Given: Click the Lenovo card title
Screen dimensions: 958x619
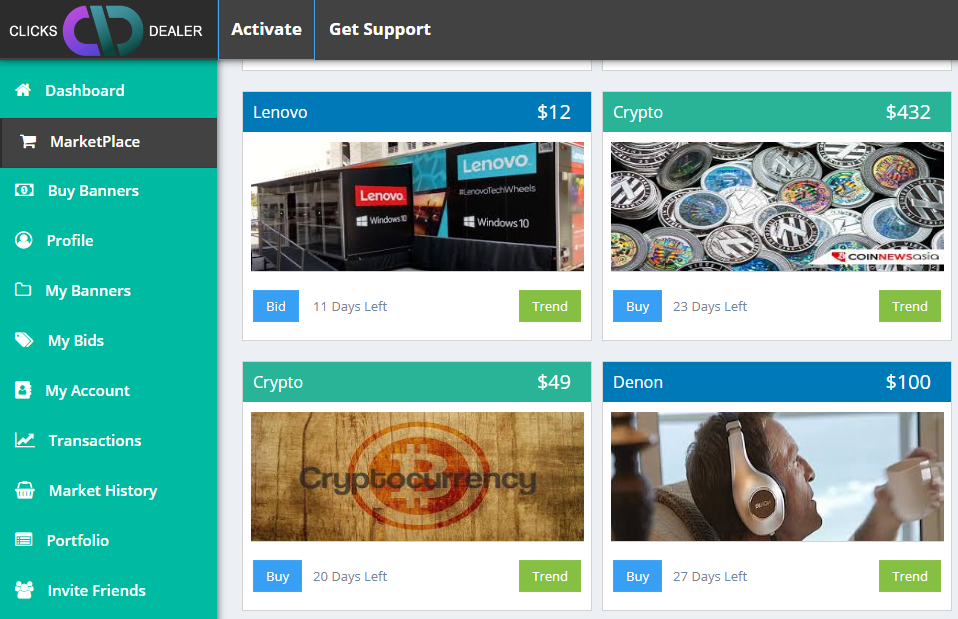Looking at the screenshot, I should (280, 112).
